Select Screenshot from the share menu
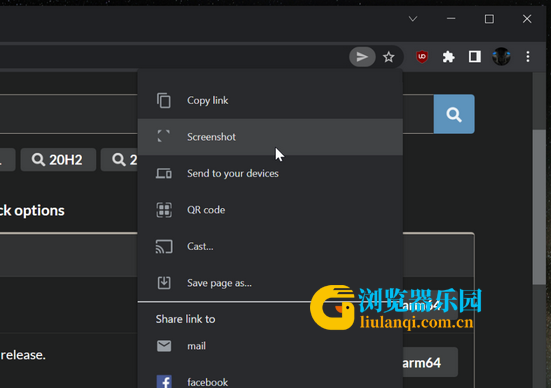Image resolution: width=551 pixels, height=388 pixels. 270,137
